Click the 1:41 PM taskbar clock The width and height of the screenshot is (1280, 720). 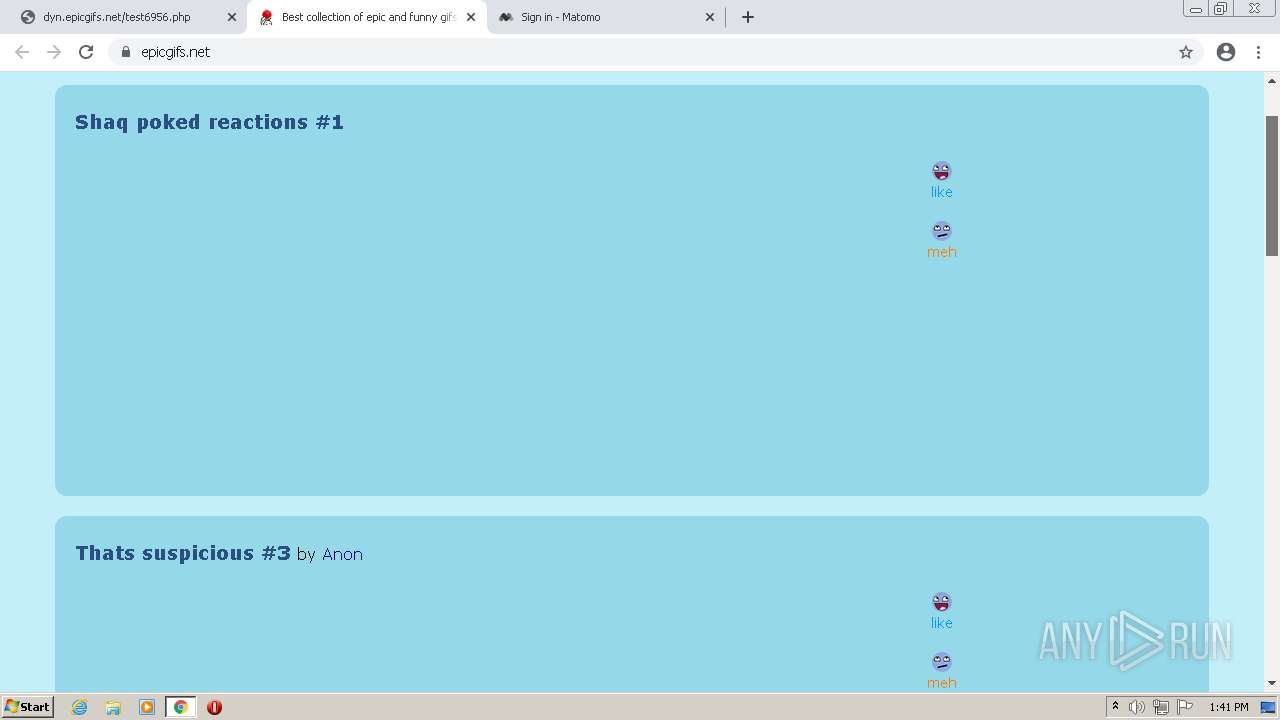tap(1229, 707)
